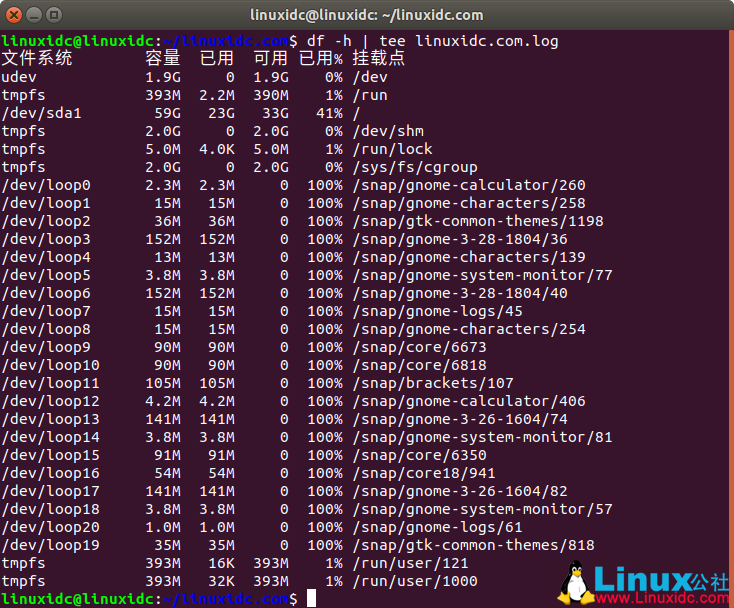
Task: Click /snap/gnome-characters/254 path
Action: [469, 329]
